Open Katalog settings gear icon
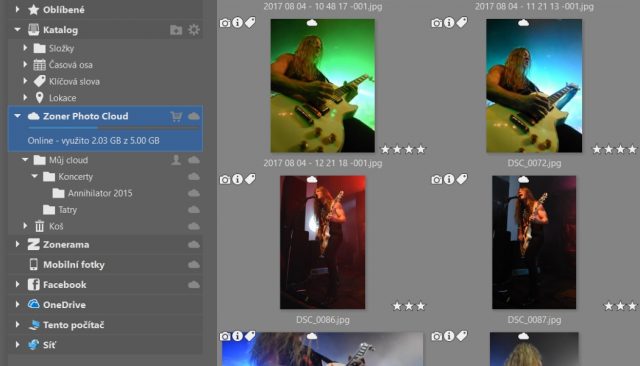The image size is (640, 366). coord(194,30)
